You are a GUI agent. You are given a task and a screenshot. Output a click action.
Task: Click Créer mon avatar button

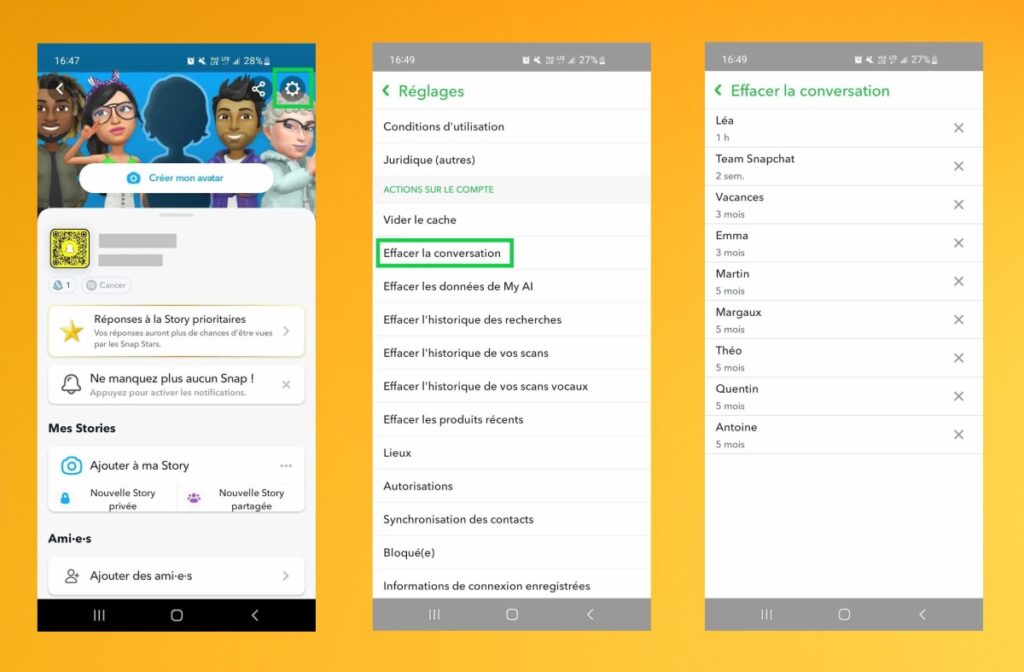[176, 178]
